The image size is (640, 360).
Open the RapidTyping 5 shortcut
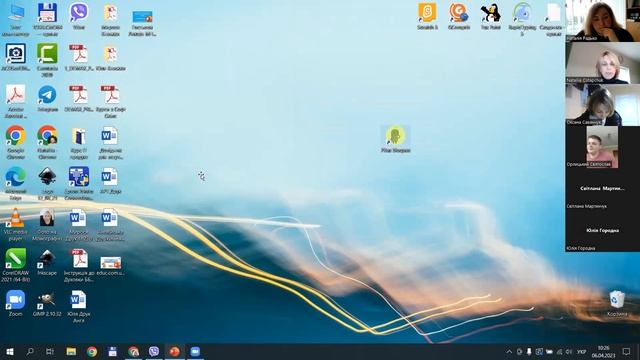(522, 19)
